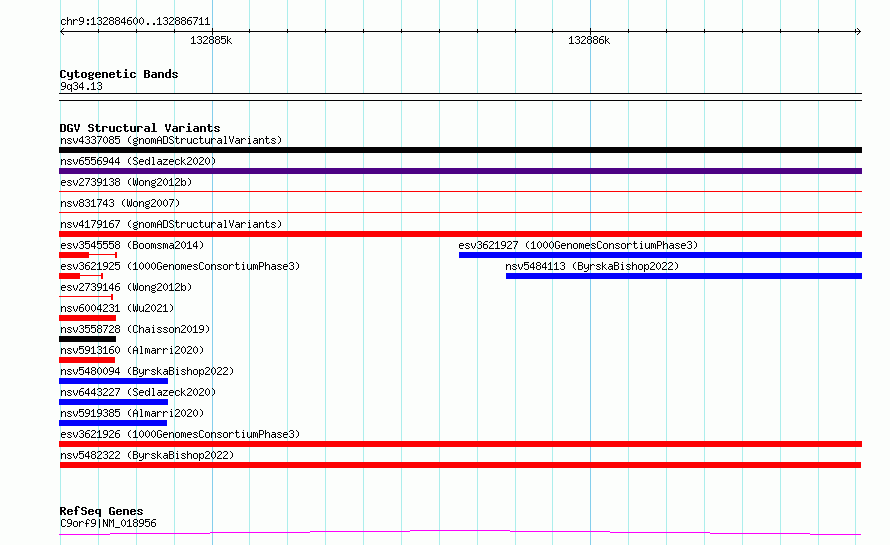This screenshot has height=545, width=890.
Task: Select the purple nsv6556944 variant bar
Action: click(x=460, y=171)
